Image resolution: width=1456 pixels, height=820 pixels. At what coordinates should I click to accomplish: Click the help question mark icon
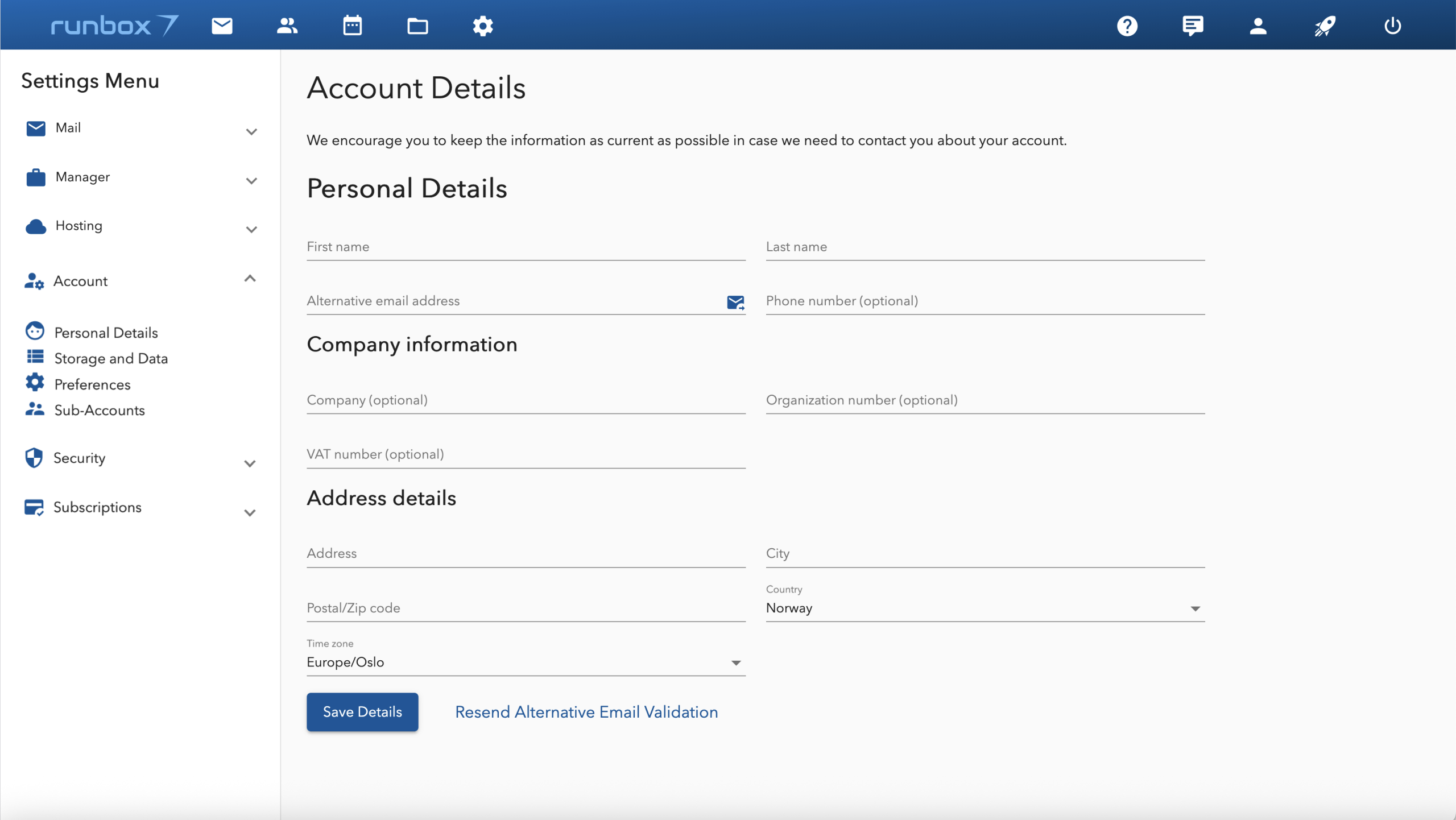pos(1127,26)
